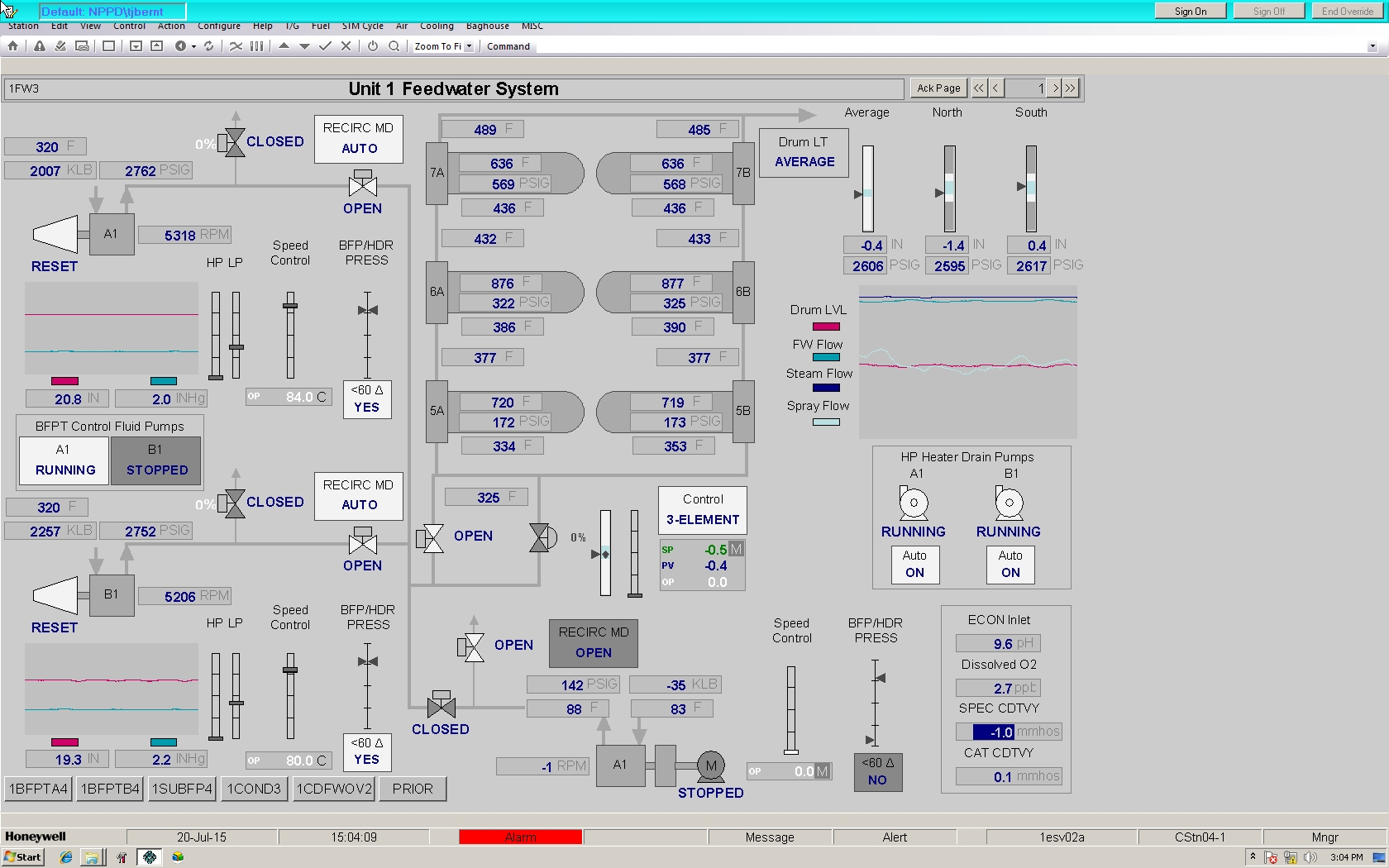1389x868 pixels.
Task: Toggle HP Heater Drain Pump A1 Auto ON
Action: pyautogui.click(x=914, y=565)
